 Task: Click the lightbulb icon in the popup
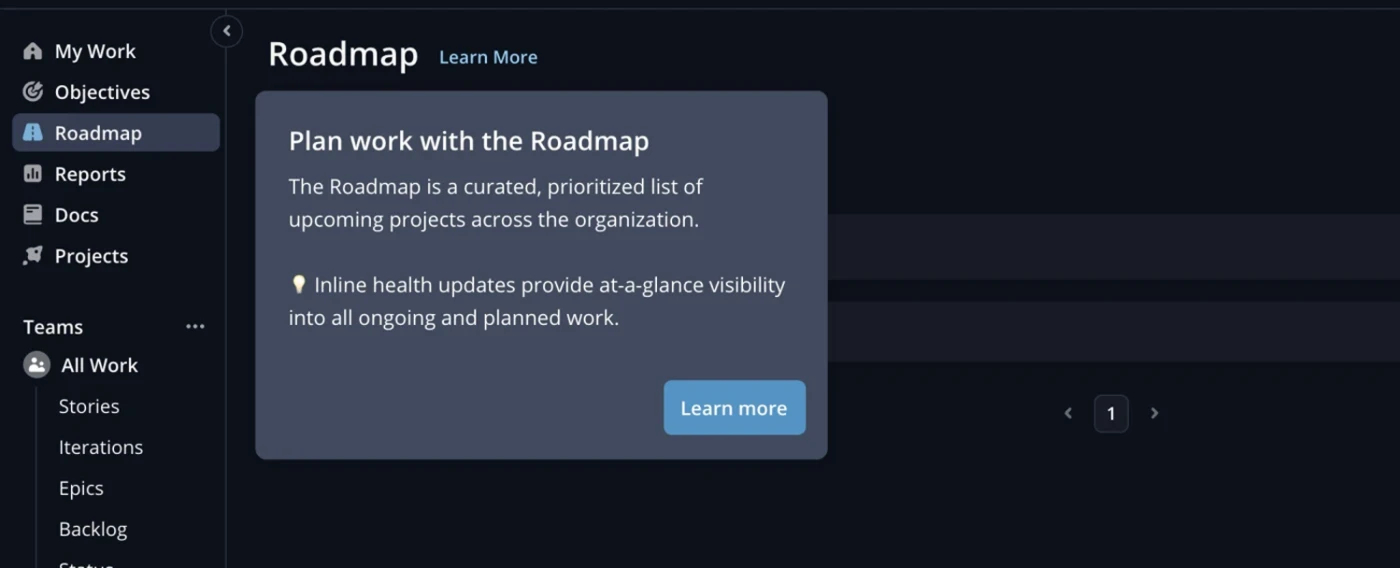tap(298, 285)
